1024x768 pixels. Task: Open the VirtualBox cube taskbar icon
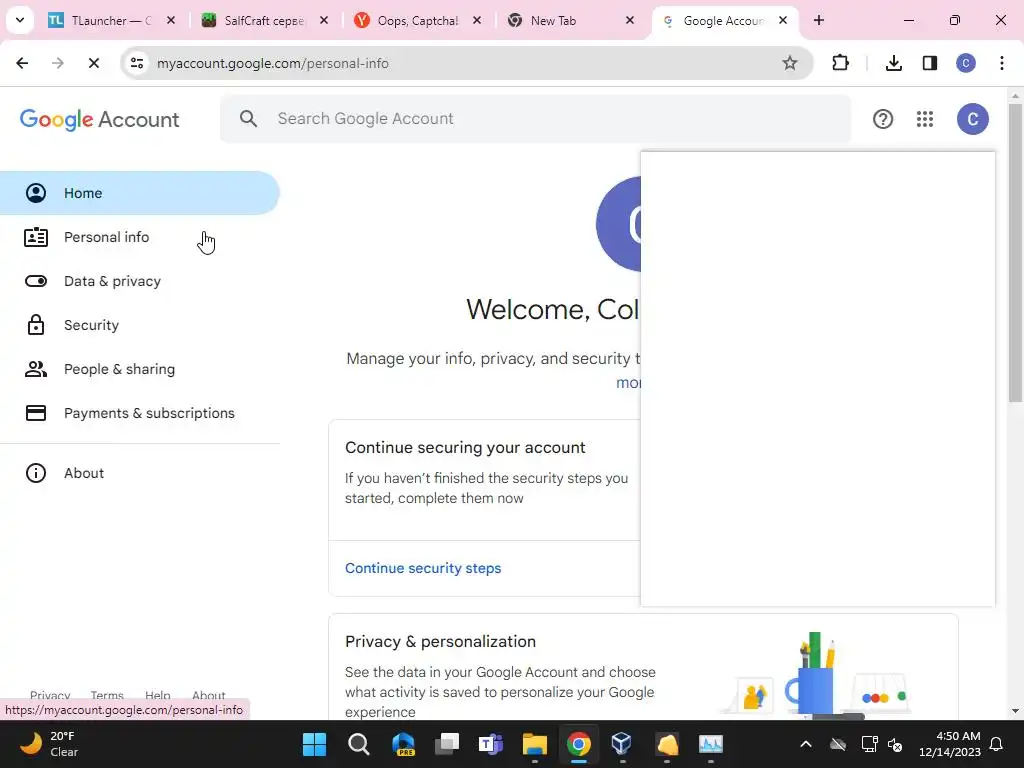[622, 744]
